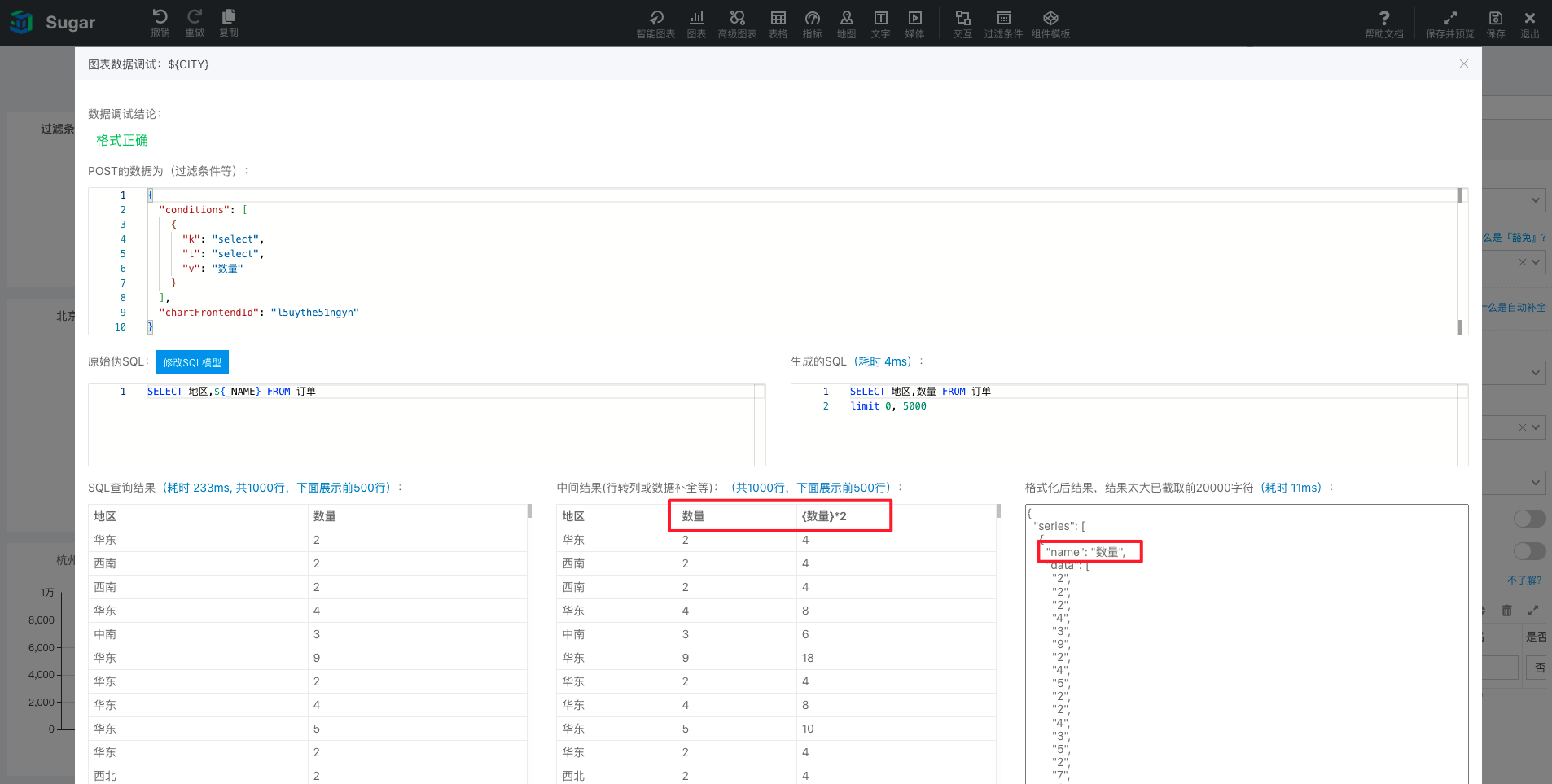Click the 格式正确 result text

tap(122, 140)
